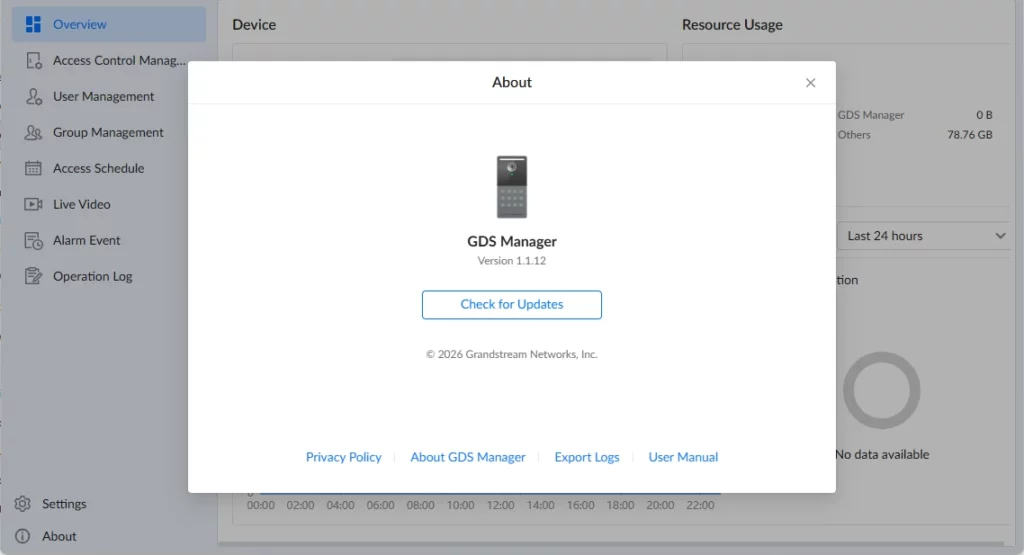The height and width of the screenshot is (555, 1024).
Task: Close the About dialog
Action: coord(810,83)
